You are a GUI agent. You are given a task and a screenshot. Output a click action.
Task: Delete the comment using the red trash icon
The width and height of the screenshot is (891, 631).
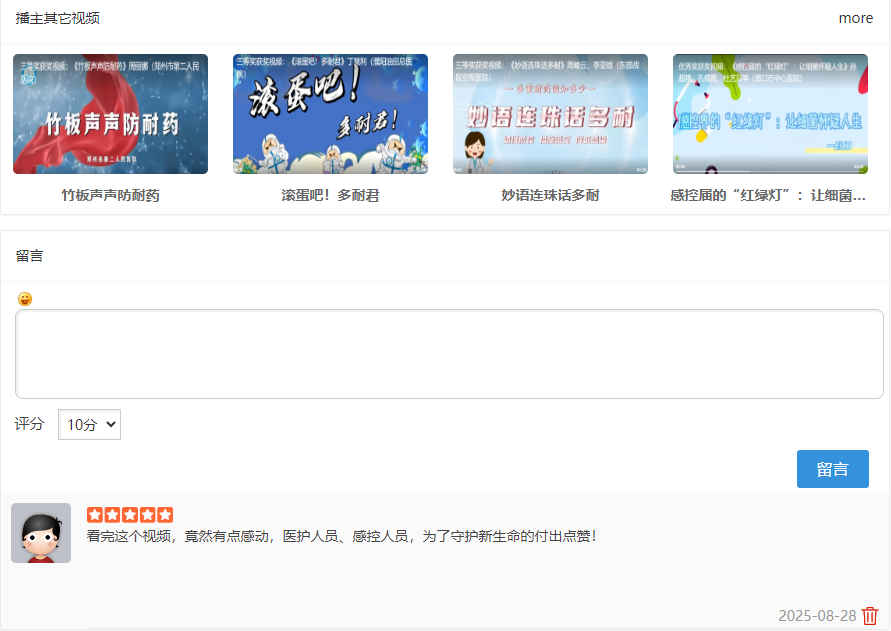[x=870, y=616]
